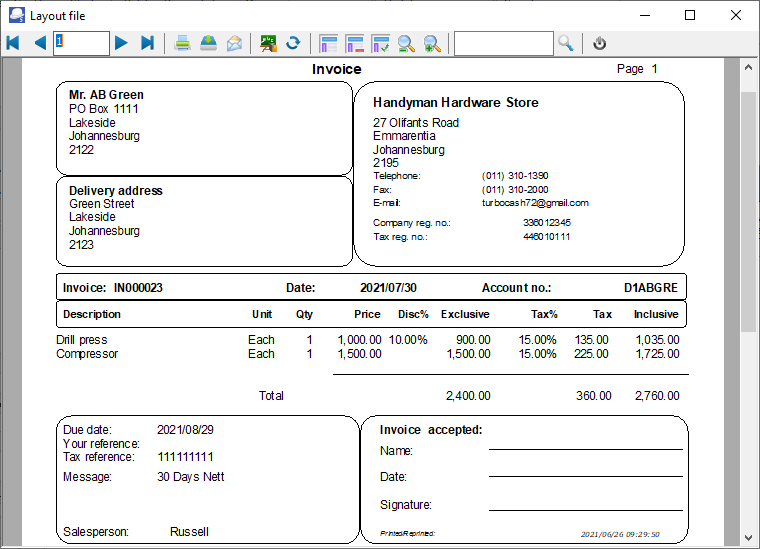The height and width of the screenshot is (549, 760).
Task: Click the page header layout icon
Action: [x=328, y=43]
